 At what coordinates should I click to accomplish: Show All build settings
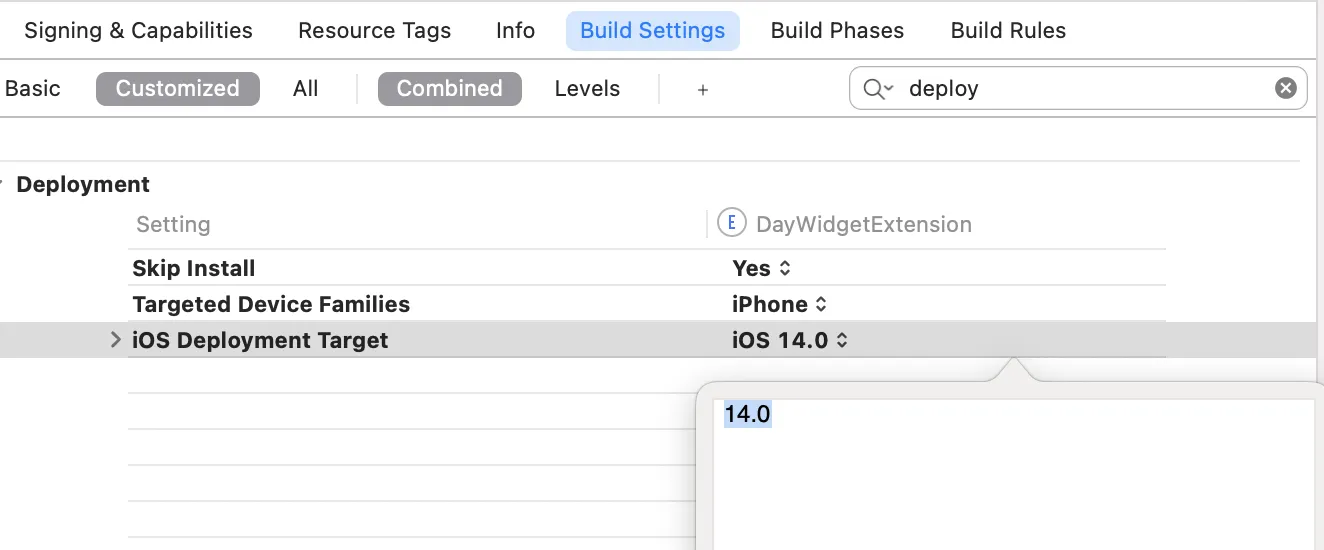[x=305, y=89]
